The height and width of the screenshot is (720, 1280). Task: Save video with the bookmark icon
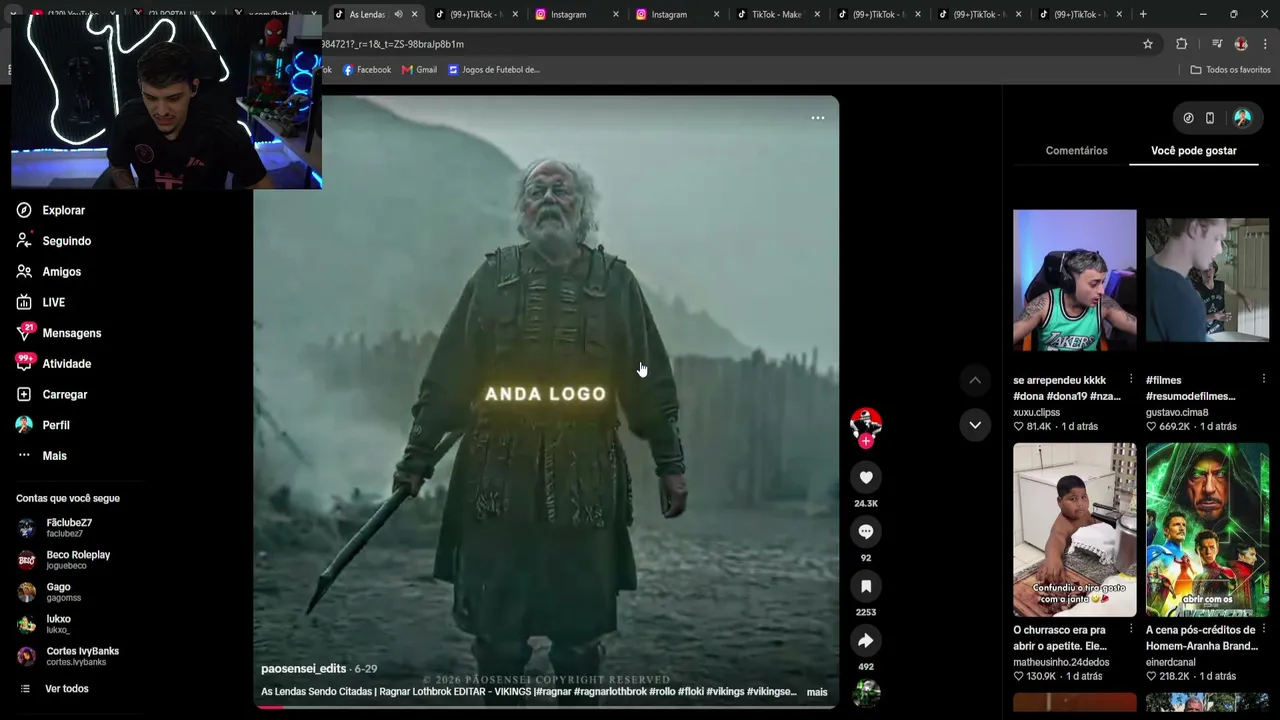tap(866, 587)
